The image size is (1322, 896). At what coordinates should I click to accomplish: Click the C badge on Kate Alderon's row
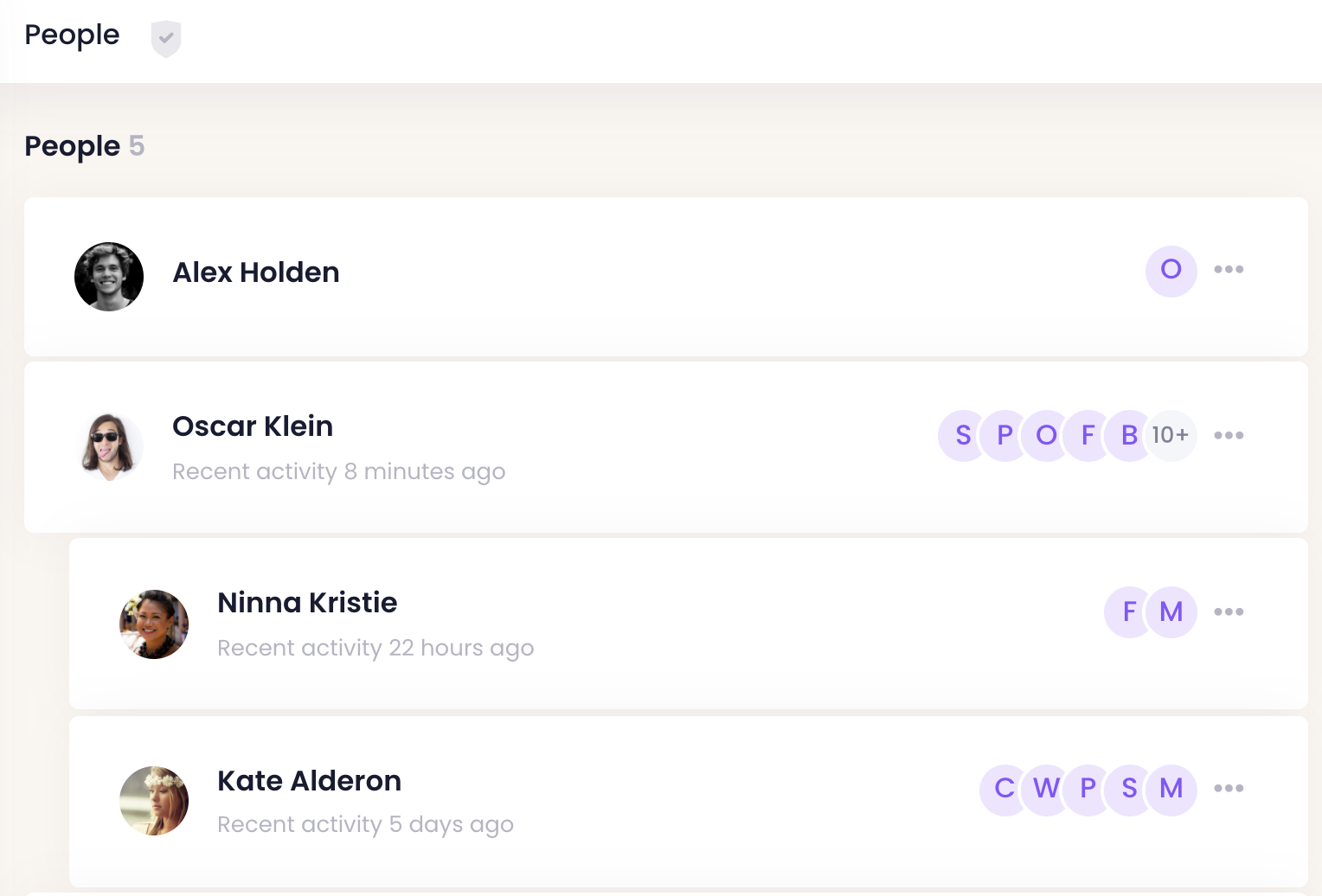pos(1004,789)
